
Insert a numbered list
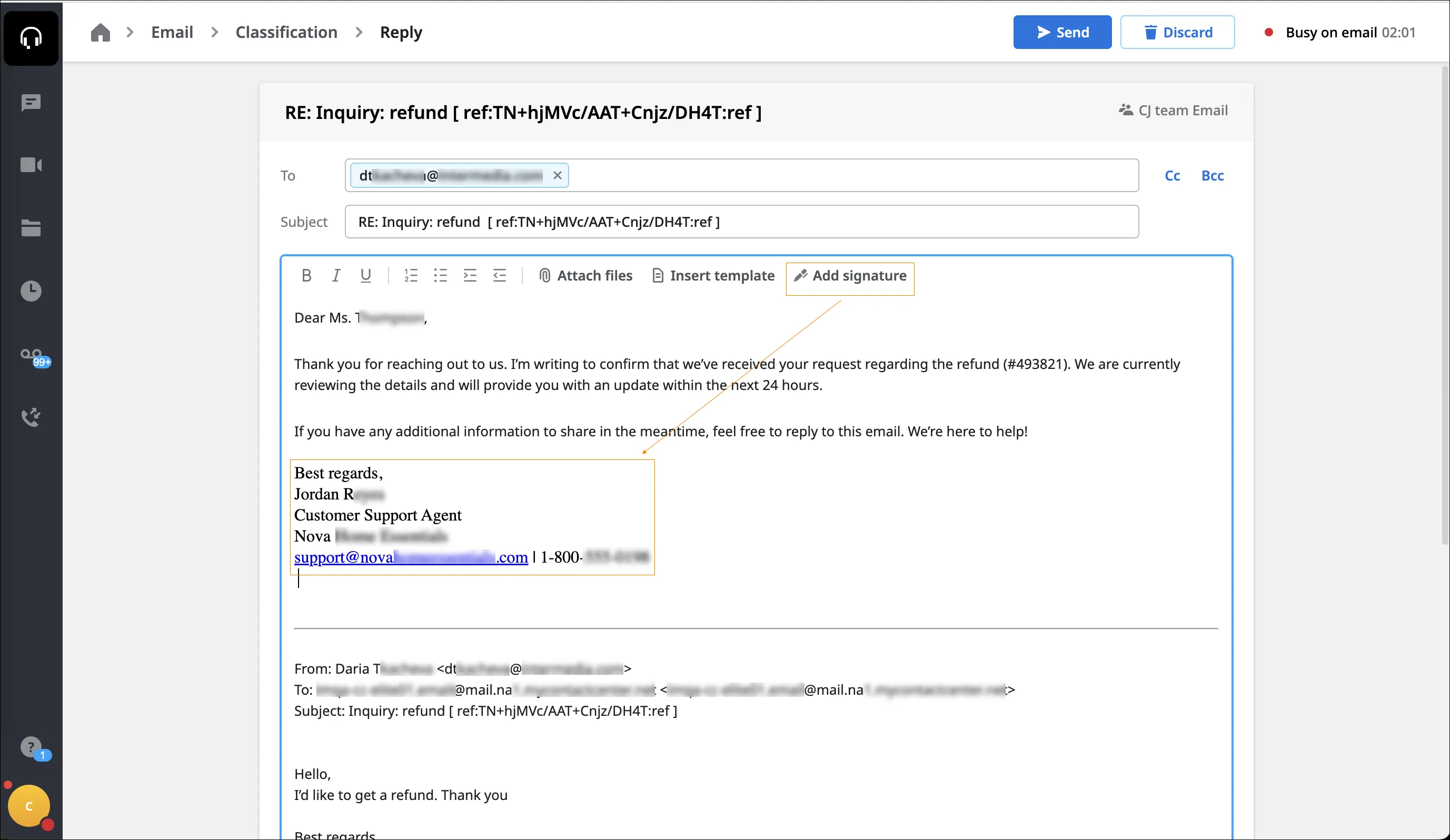411,276
